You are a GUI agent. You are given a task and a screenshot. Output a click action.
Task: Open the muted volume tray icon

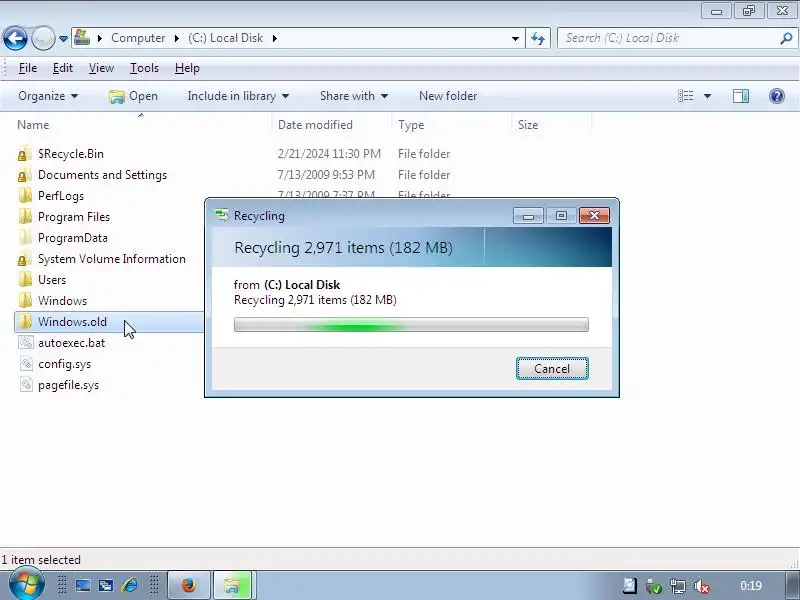pos(702,586)
